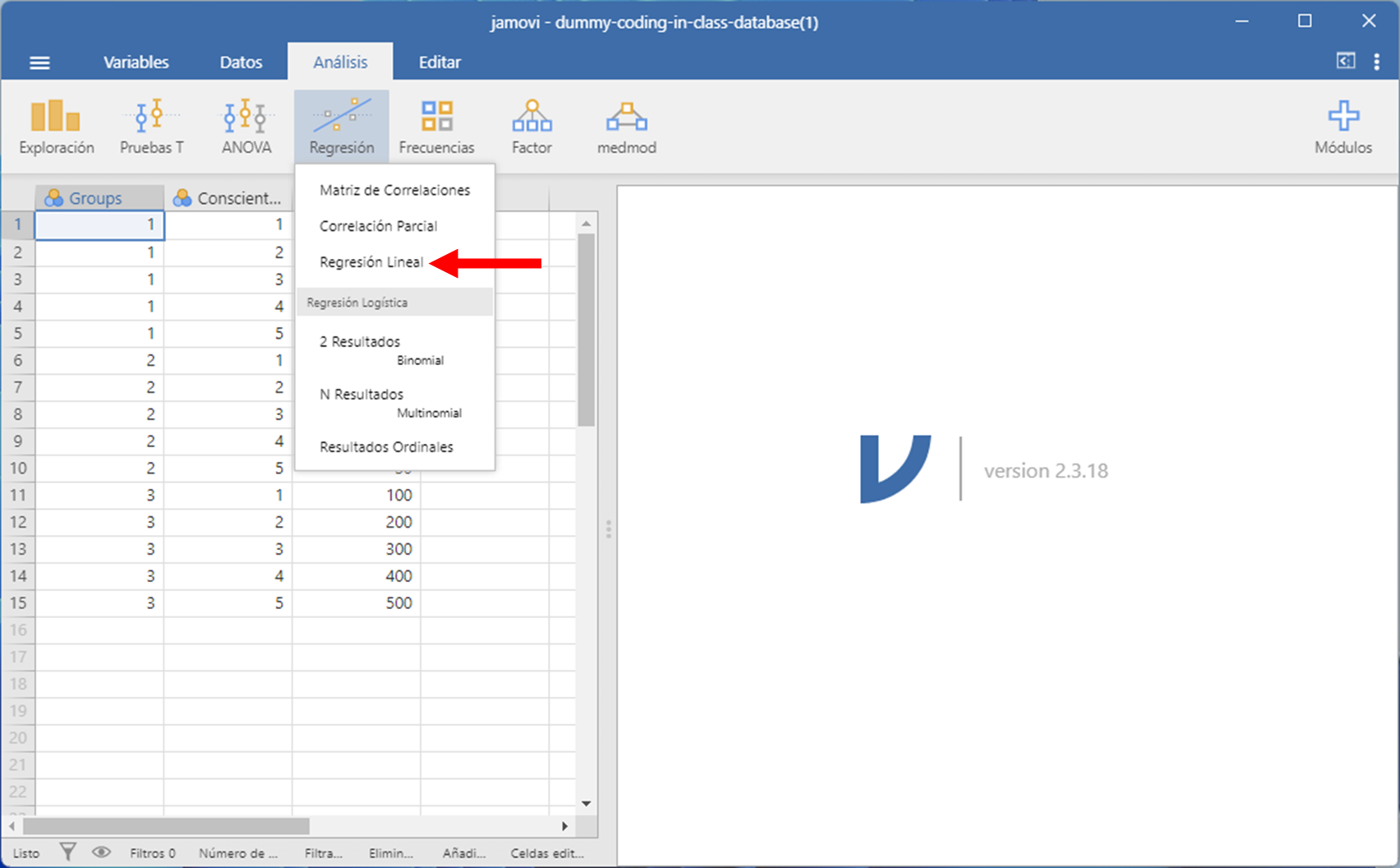Open the Frecuencias analysis menu

[x=436, y=127]
